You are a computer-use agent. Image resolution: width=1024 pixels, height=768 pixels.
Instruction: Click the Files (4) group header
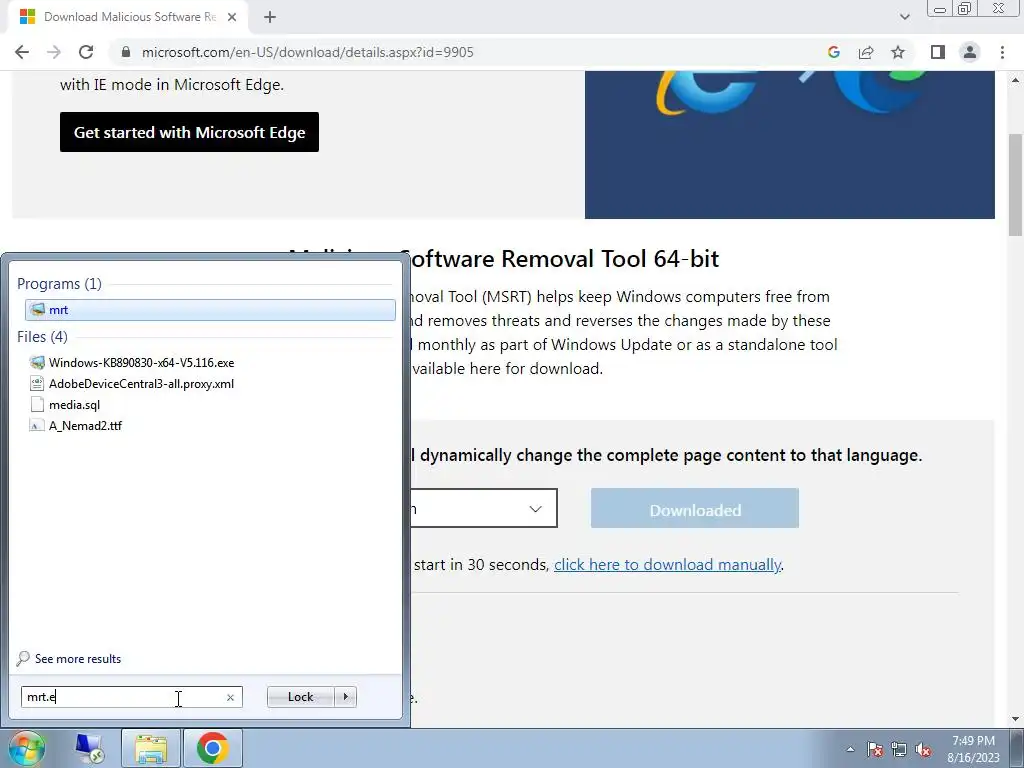[42, 336]
